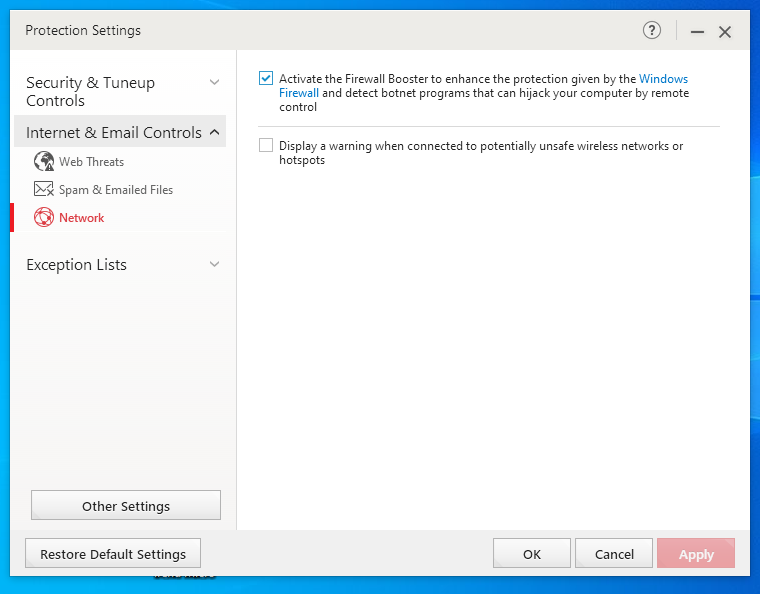Click the Other Settings button

pos(126,506)
